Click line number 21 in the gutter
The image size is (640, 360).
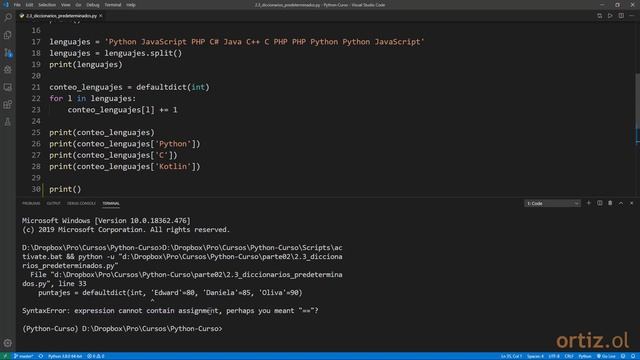[36, 87]
